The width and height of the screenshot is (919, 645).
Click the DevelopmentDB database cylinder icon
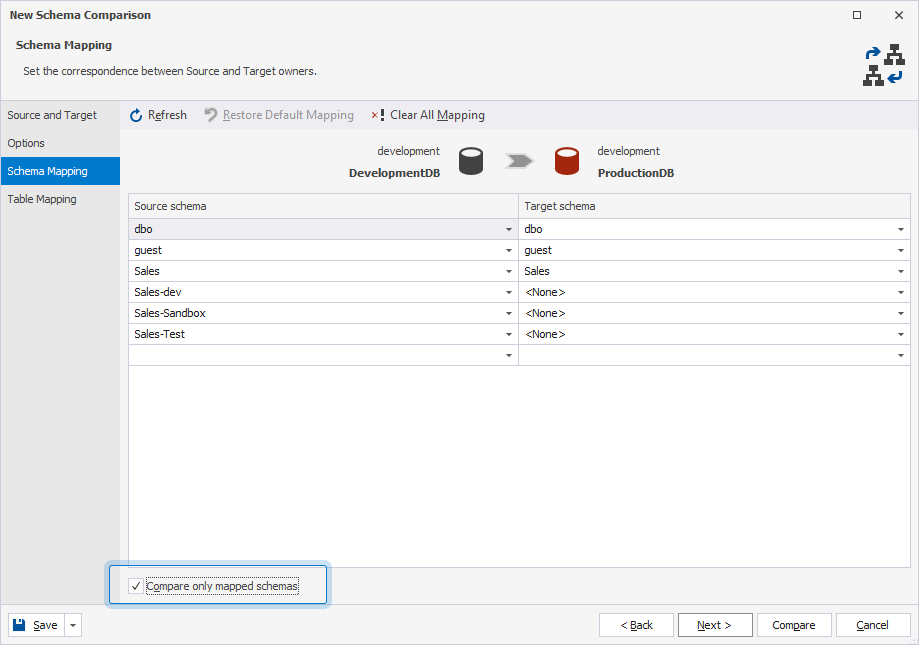pos(470,161)
